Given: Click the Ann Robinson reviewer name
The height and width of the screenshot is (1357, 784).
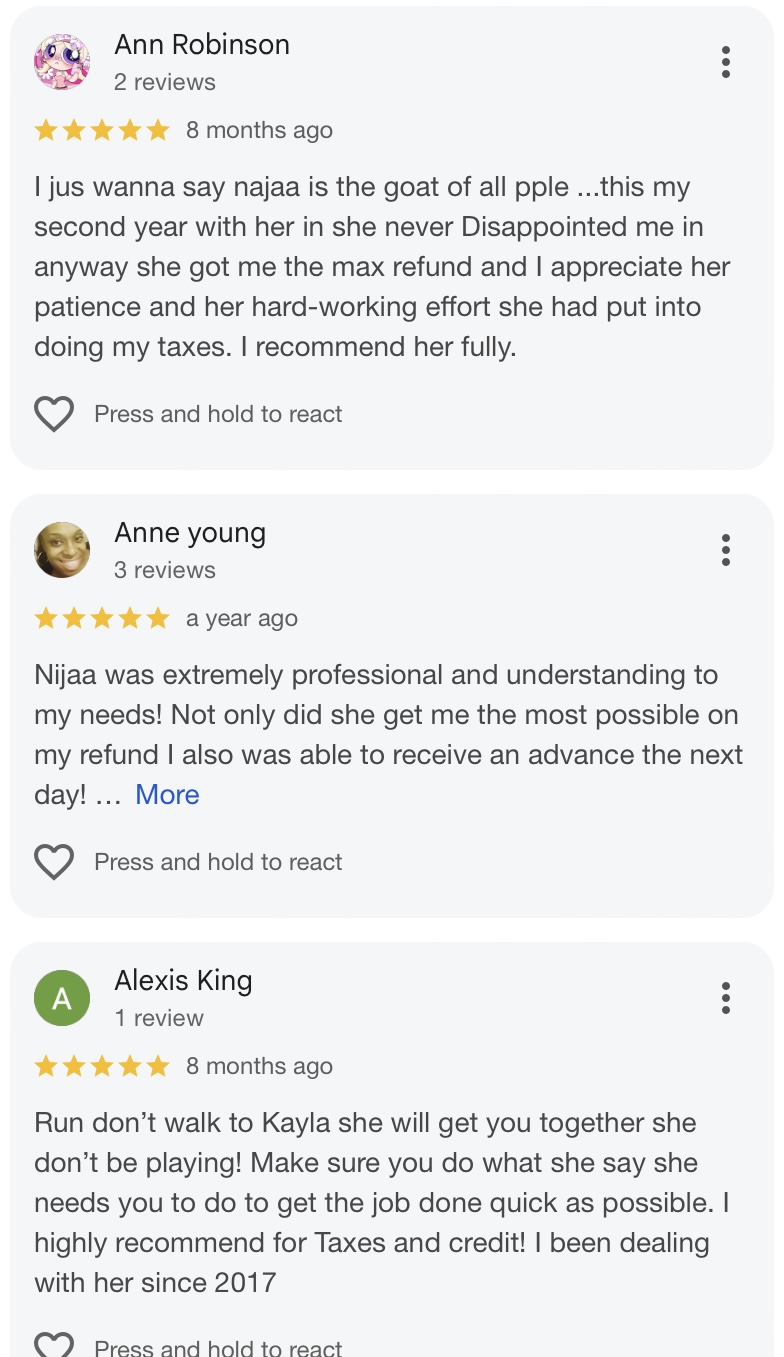Looking at the screenshot, I should pos(202,45).
